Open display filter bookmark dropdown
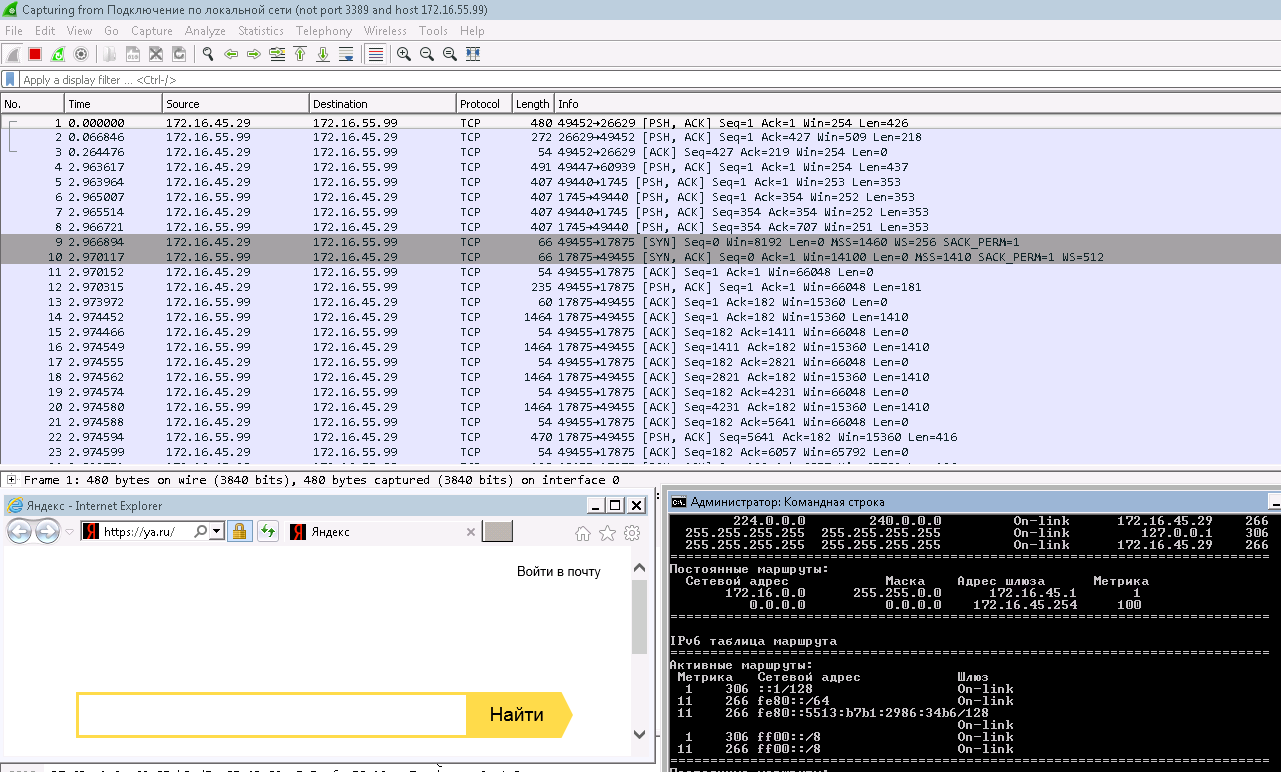Image resolution: width=1281 pixels, height=772 pixels. 10,80
